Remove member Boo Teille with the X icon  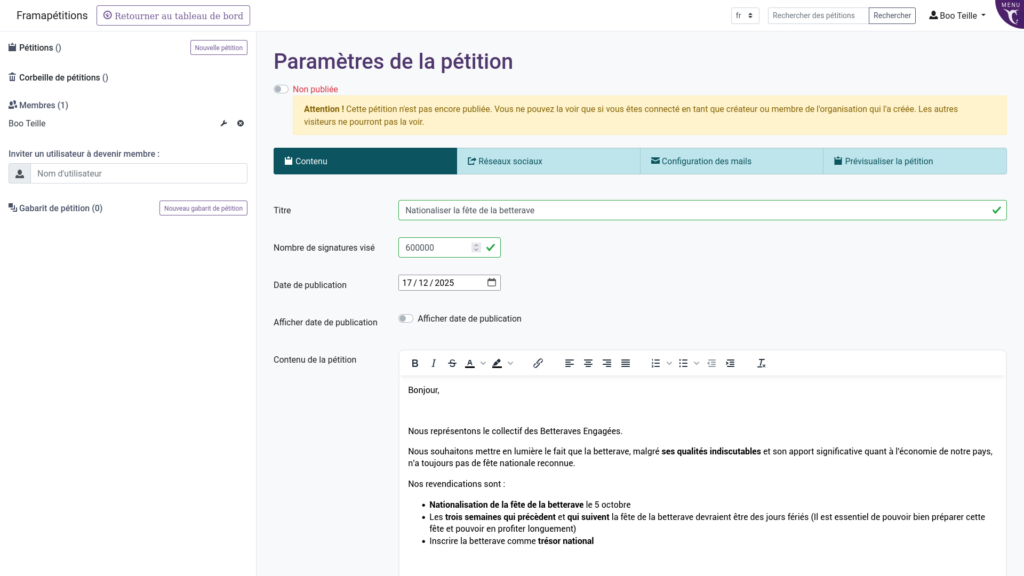(x=240, y=122)
